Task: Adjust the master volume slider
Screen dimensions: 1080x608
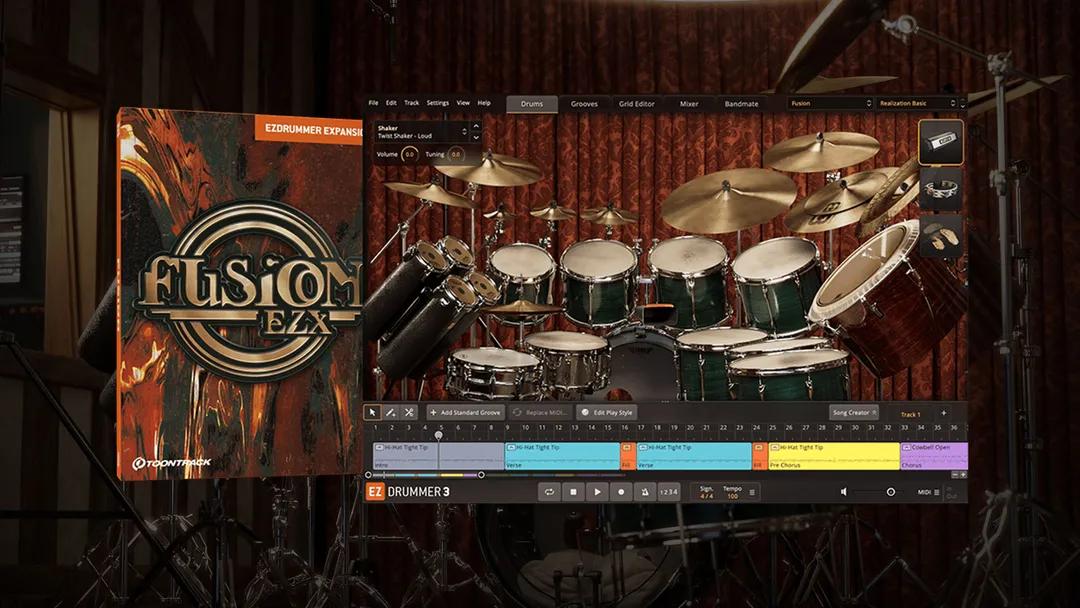Action: click(888, 492)
